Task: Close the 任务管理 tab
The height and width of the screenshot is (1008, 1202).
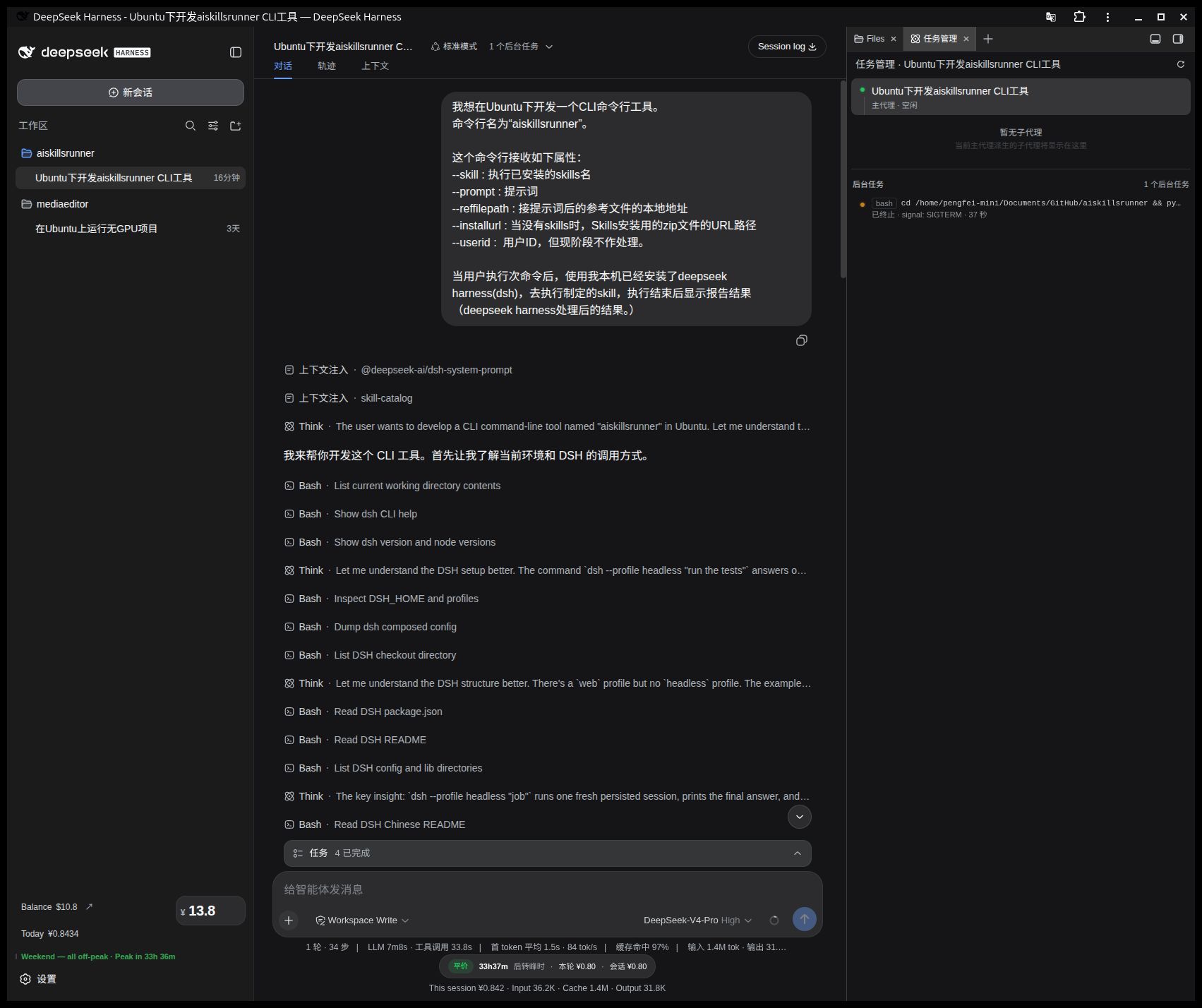Action: click(x=966, y=39)
